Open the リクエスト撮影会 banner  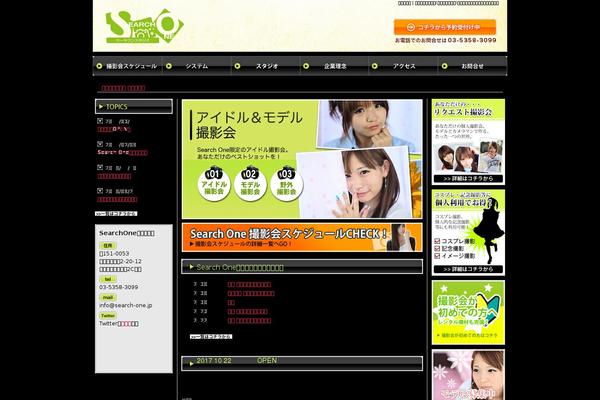click(468, 142)
